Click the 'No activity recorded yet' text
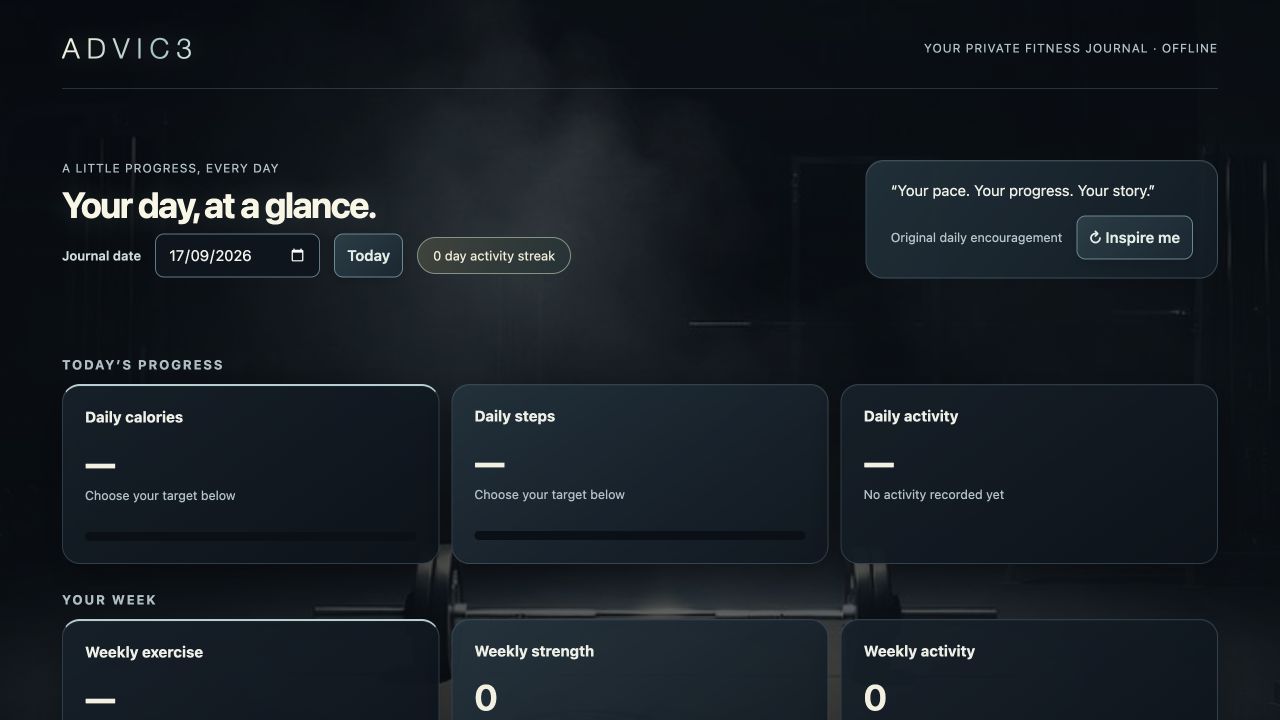The image size is (1280, 720). click(x=934, y=494)
